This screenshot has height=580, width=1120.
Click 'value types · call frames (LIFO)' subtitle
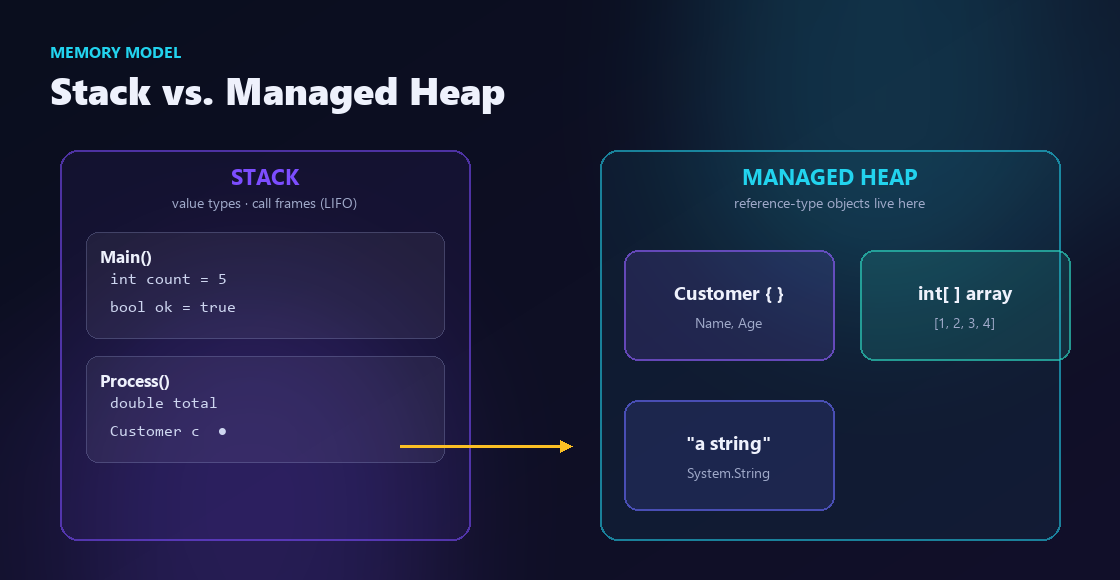coord(264,204)
